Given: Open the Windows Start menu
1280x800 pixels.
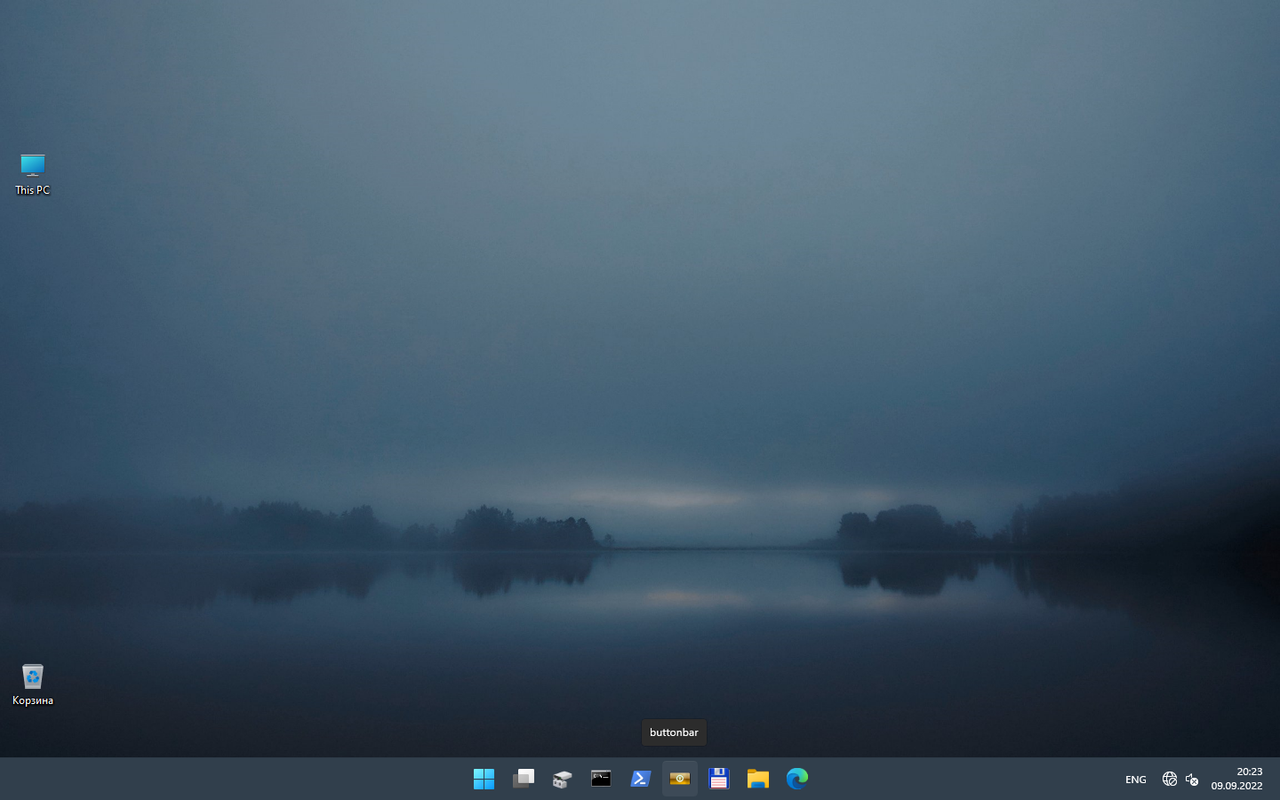Looking at the screenshot, I should point(484,779).
